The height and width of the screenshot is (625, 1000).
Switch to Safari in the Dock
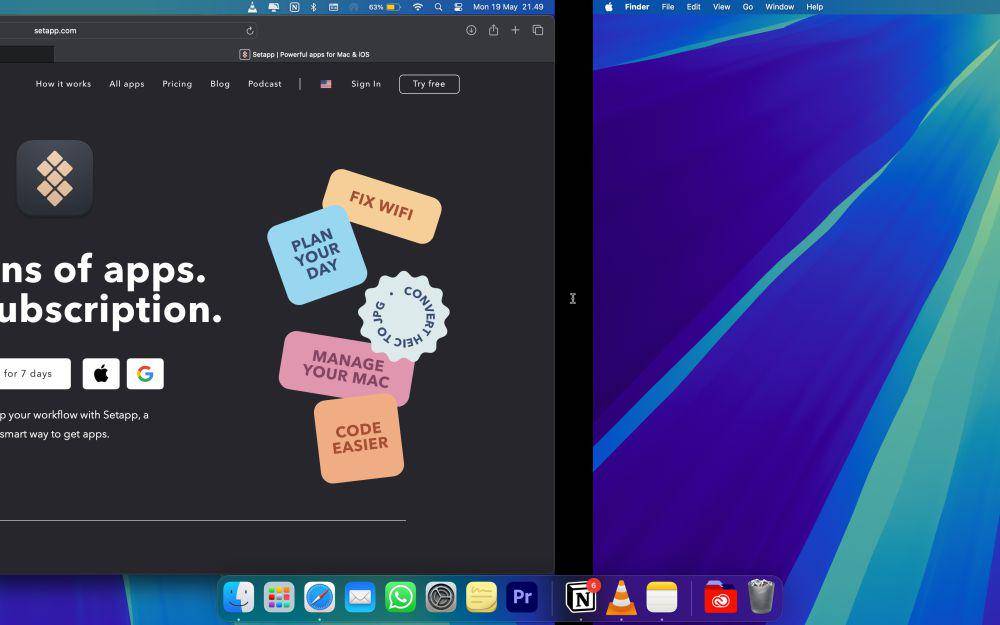tap(320, 597)
